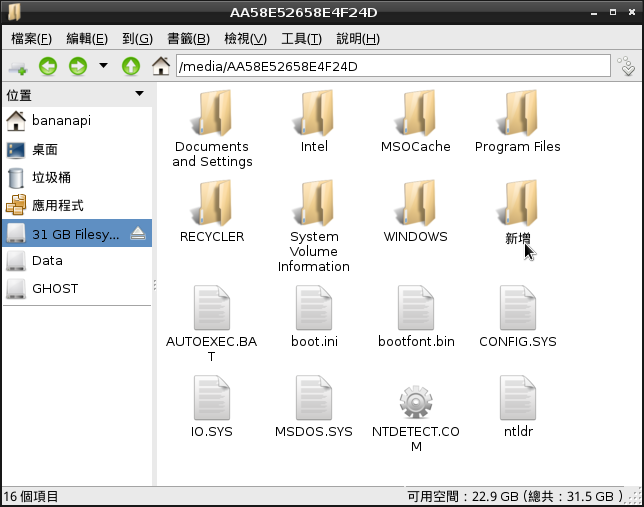Select the WINDOWS folder

(415, 210)
